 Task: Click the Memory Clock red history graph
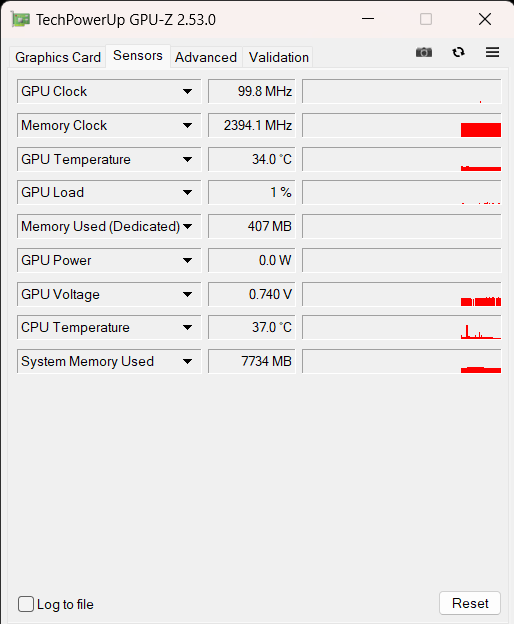click(x=402, y=125)
